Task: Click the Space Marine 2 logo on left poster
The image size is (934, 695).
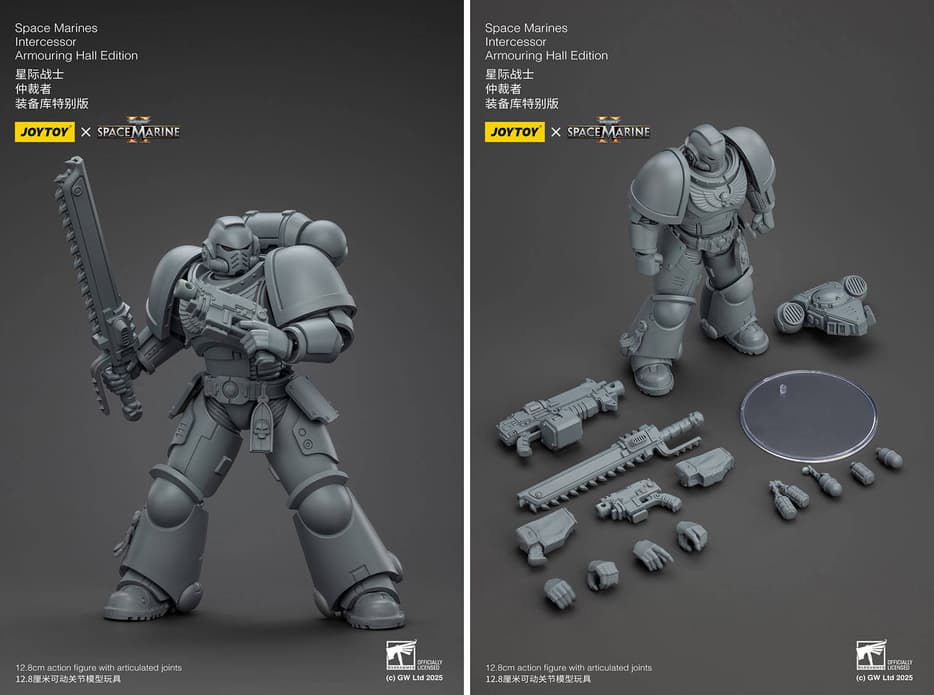Action: click(138, 130)
